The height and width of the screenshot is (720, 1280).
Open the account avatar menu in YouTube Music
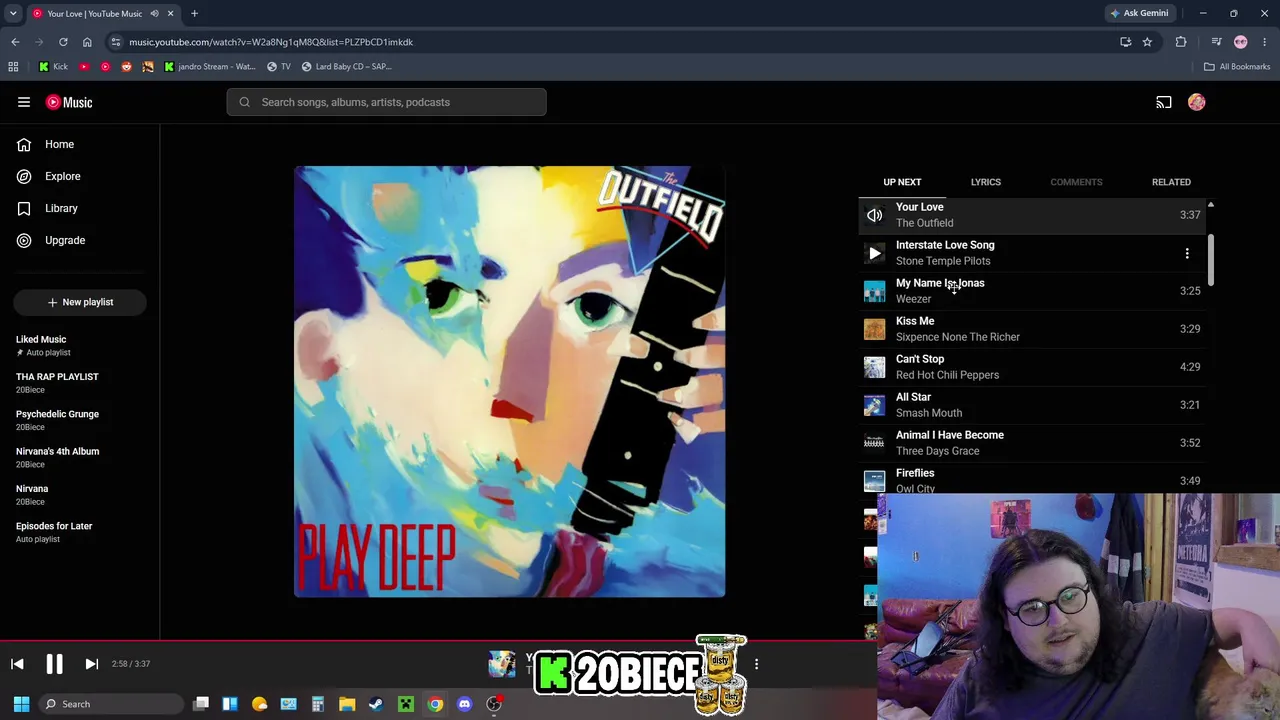tap(1197, 102)
